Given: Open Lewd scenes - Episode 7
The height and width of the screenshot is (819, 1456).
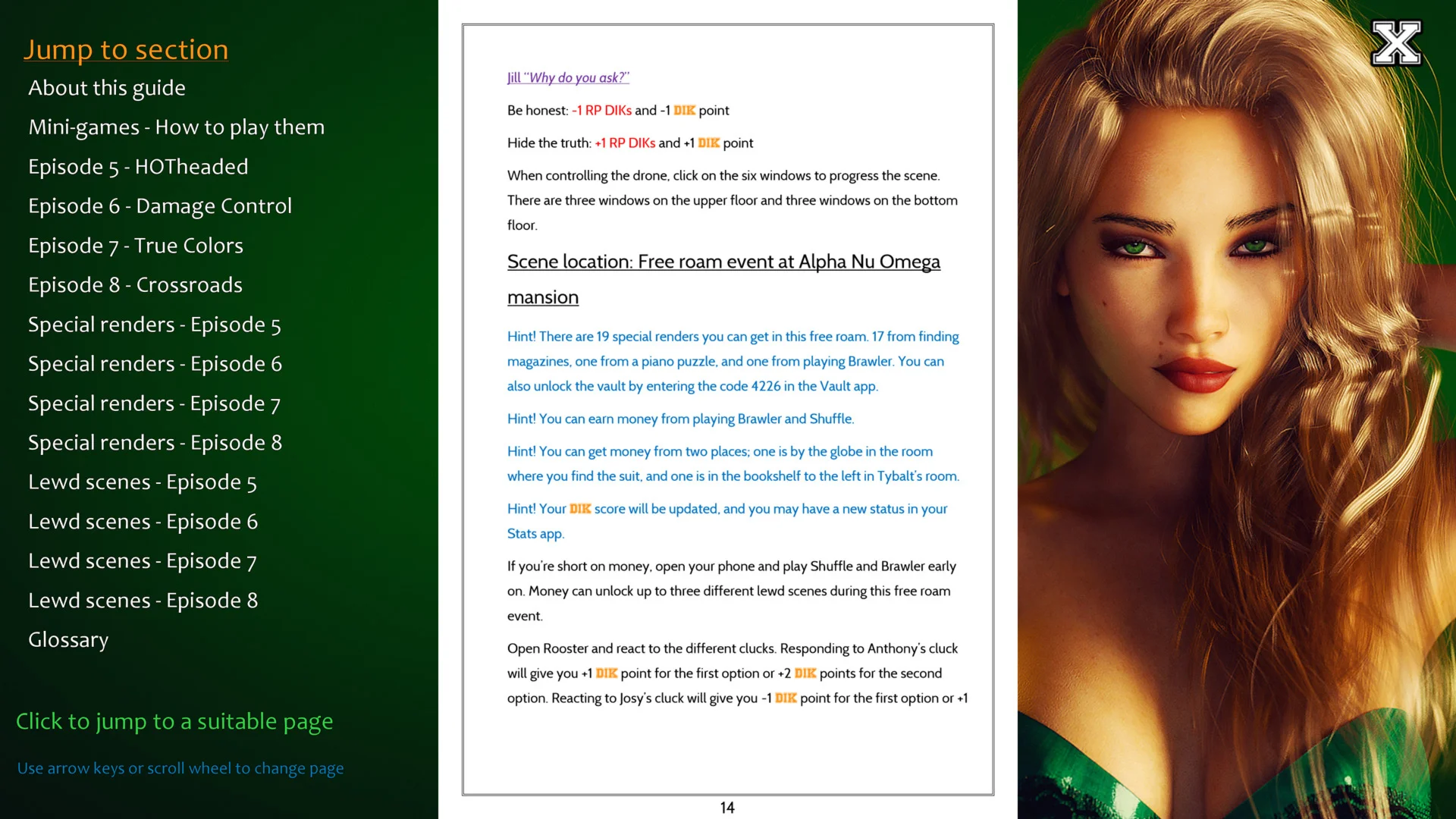Looking at the screenshot, I should [x=143, y=561].
